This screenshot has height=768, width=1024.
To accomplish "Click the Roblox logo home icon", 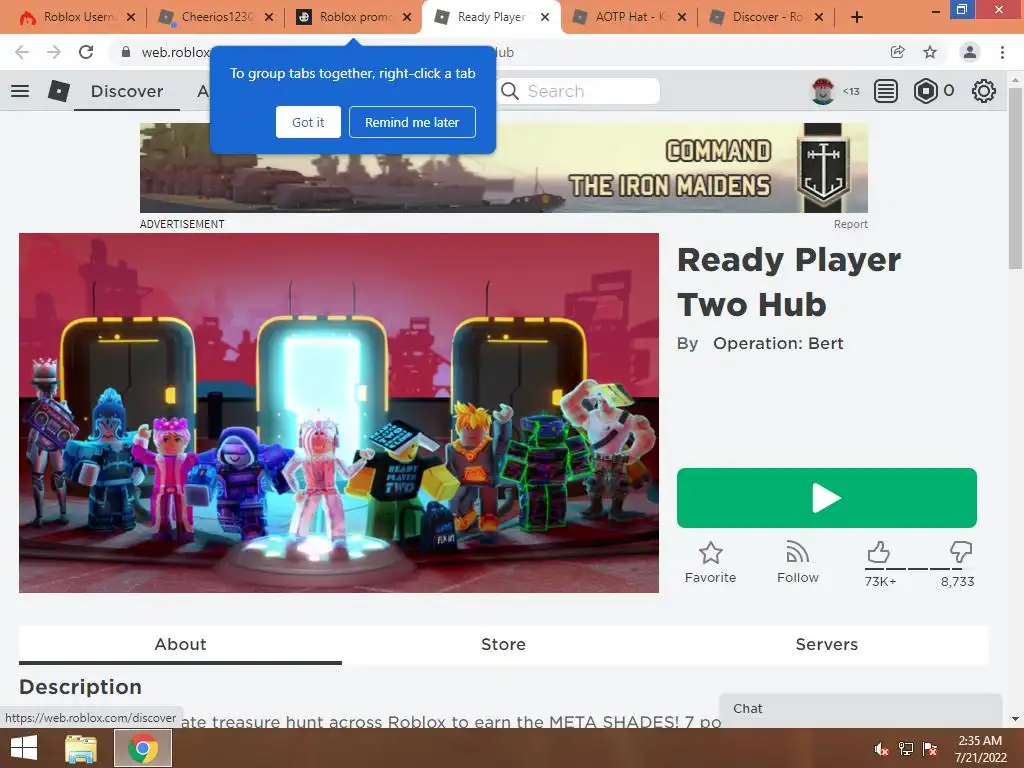I will (x=59, y=91).
